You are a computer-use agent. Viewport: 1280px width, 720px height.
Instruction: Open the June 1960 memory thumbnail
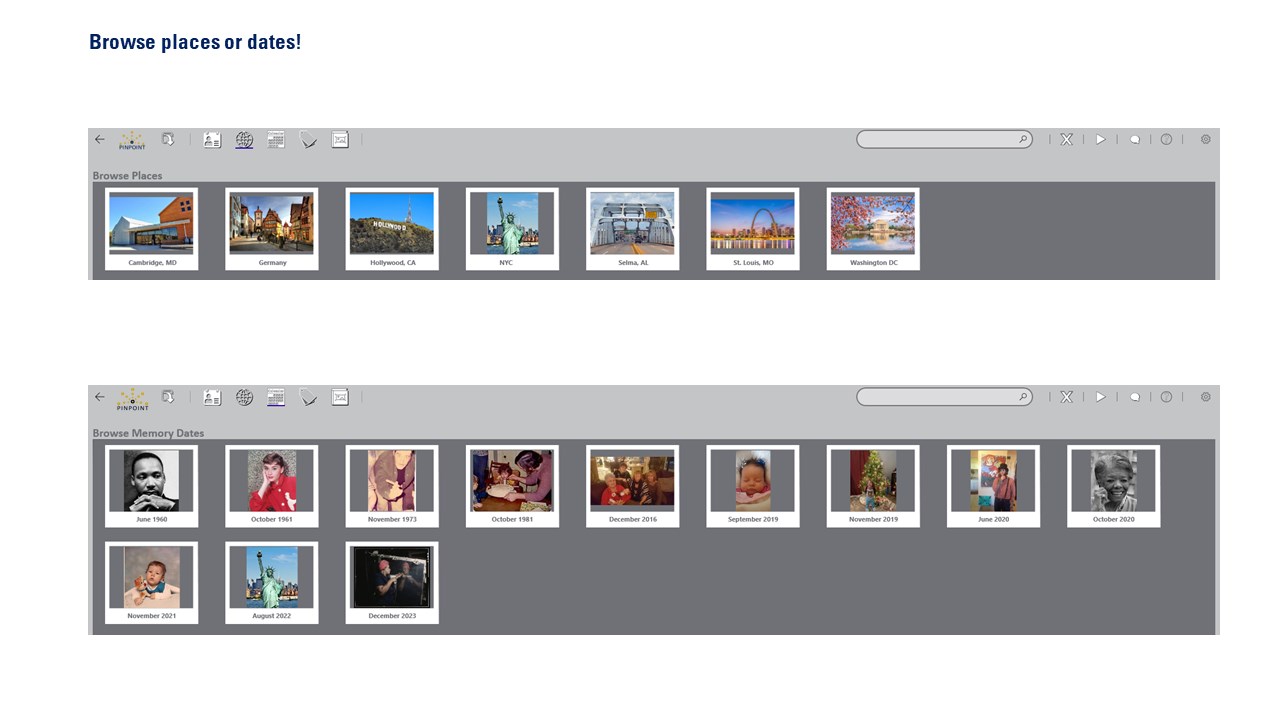[152, 486]
